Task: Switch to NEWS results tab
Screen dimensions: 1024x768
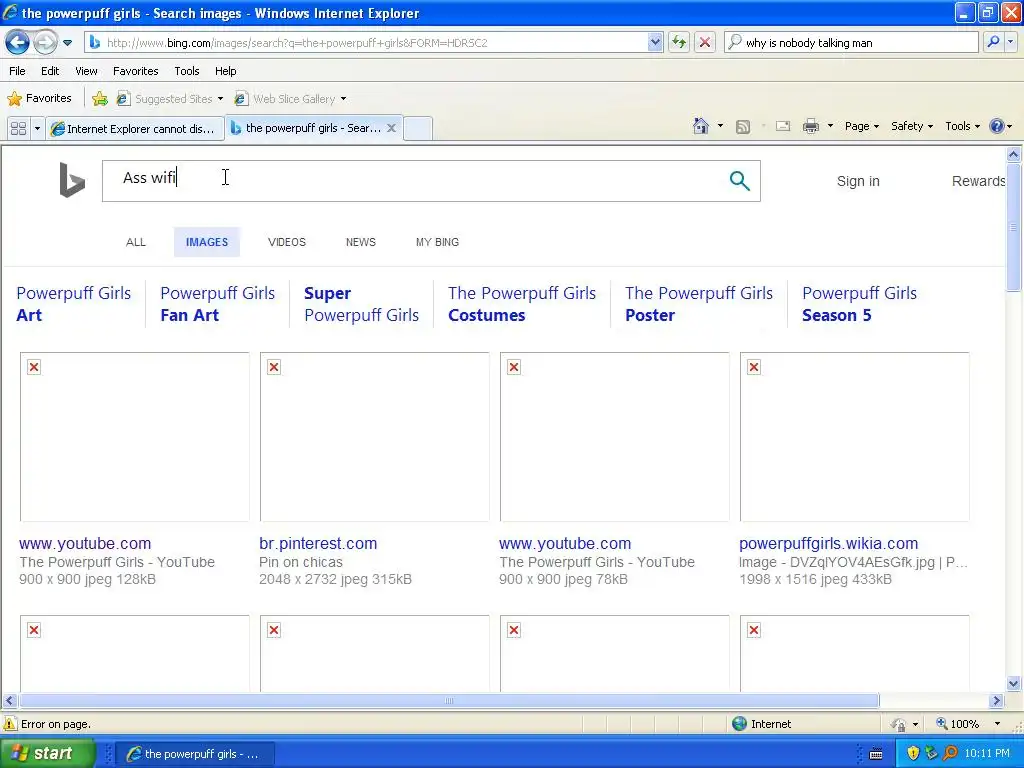Action: 360,242
